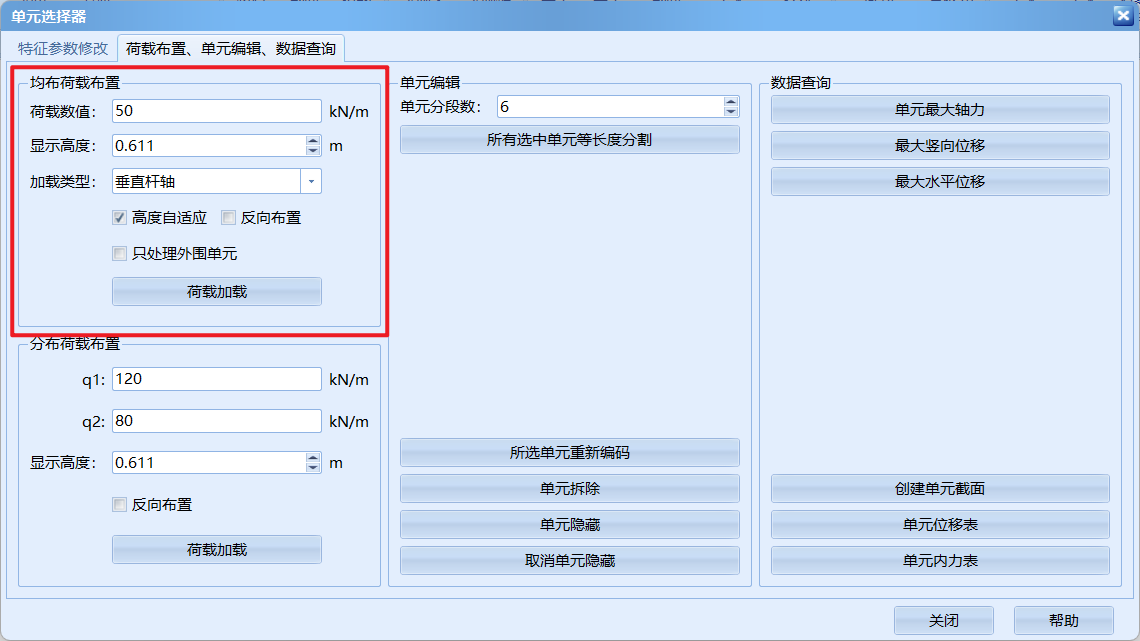Click 所选单元重新编码 button
The width and height of the screenshot is (1140, 641).
pyautogui.click(x=569, y=453)
